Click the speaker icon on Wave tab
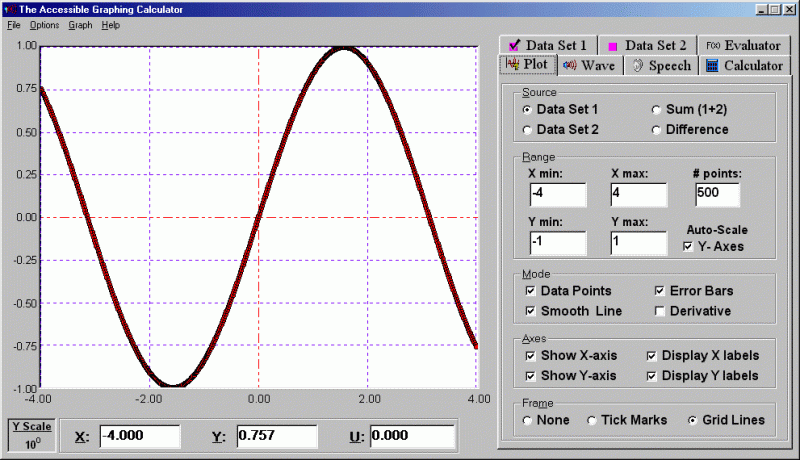 (570, 65)
